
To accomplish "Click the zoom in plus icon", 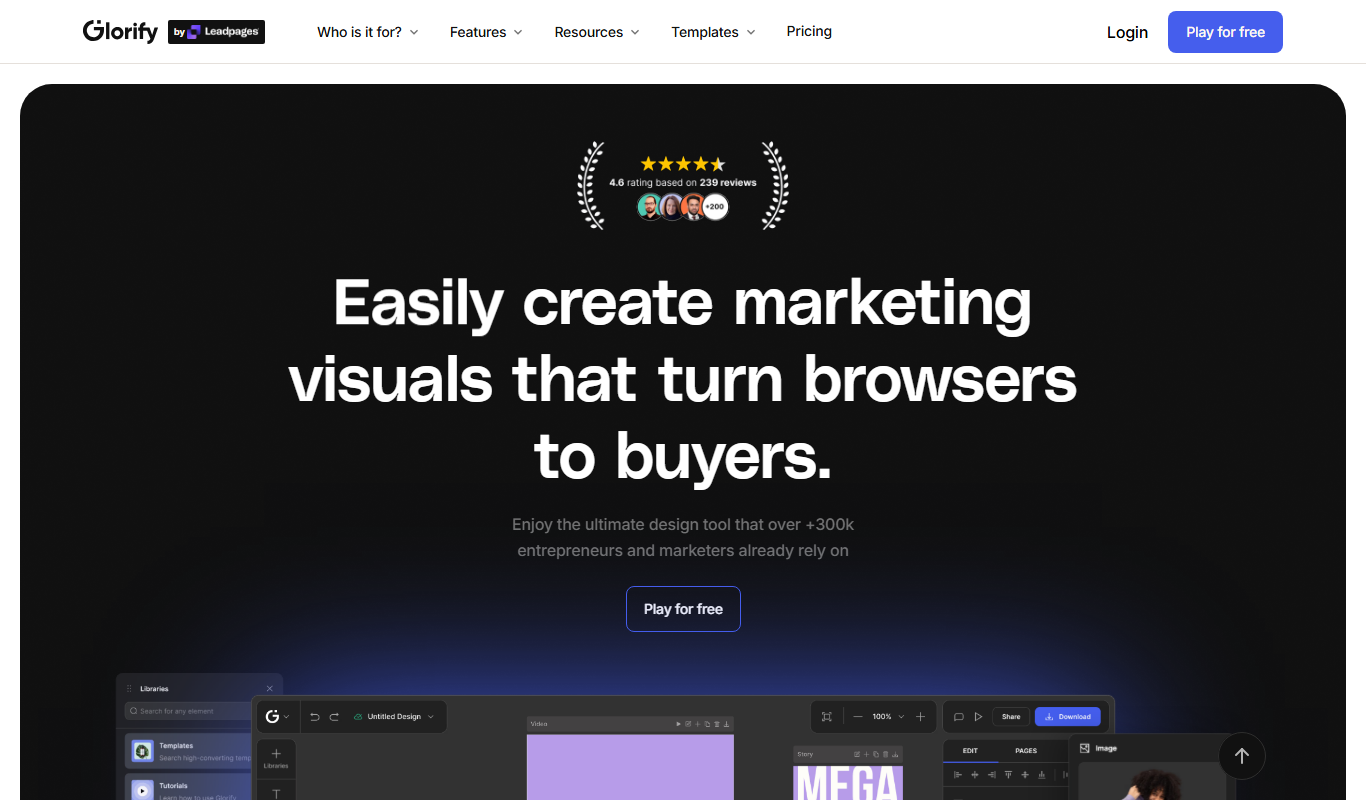I will coord(920,716).
